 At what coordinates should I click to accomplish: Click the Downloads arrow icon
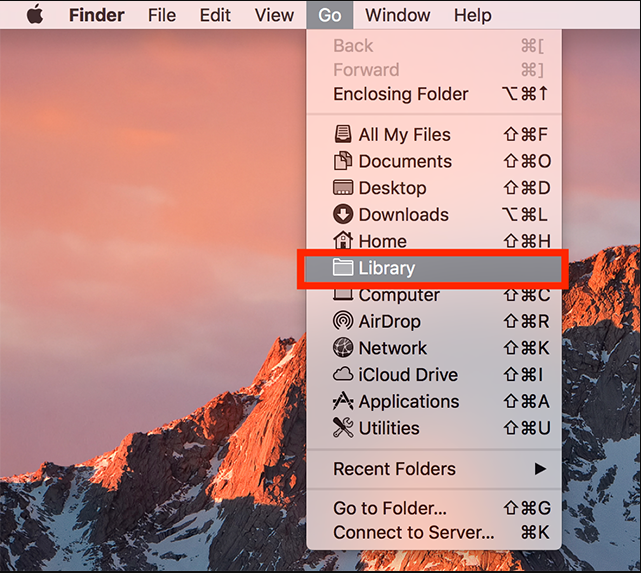[343, 214]
